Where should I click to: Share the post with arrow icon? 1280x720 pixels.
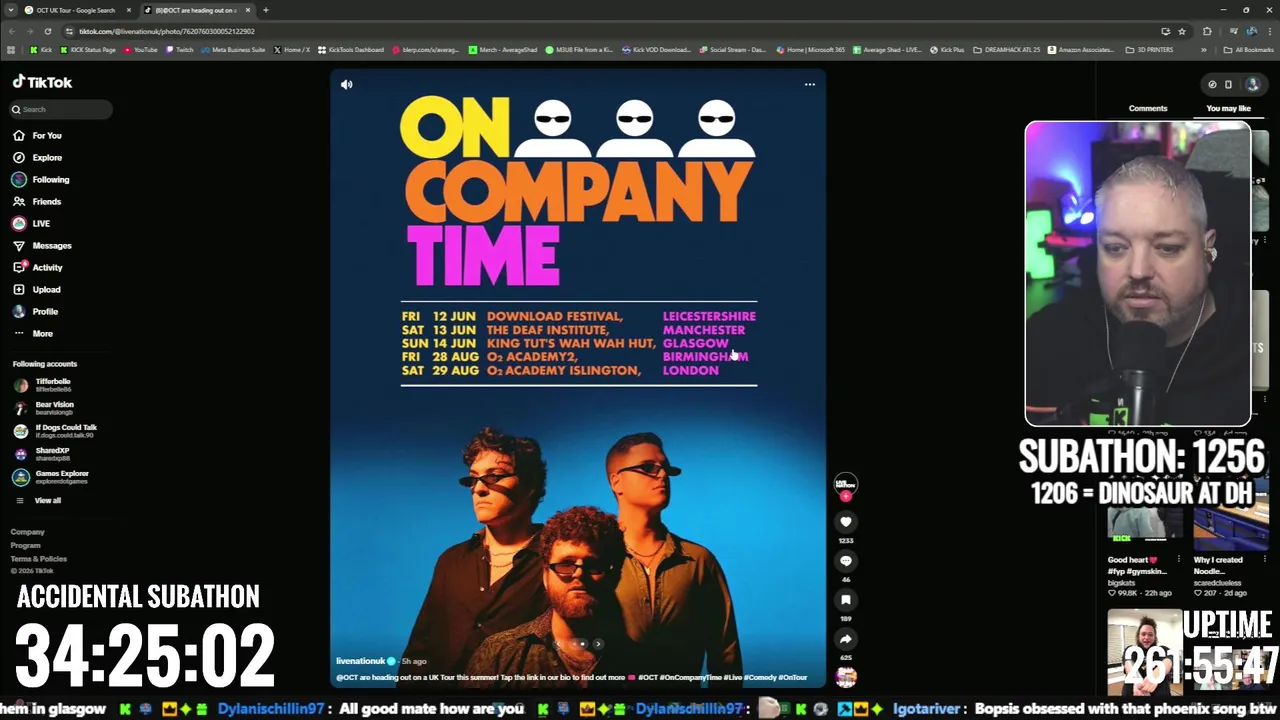pyautogui.click(x=845, y=639)
